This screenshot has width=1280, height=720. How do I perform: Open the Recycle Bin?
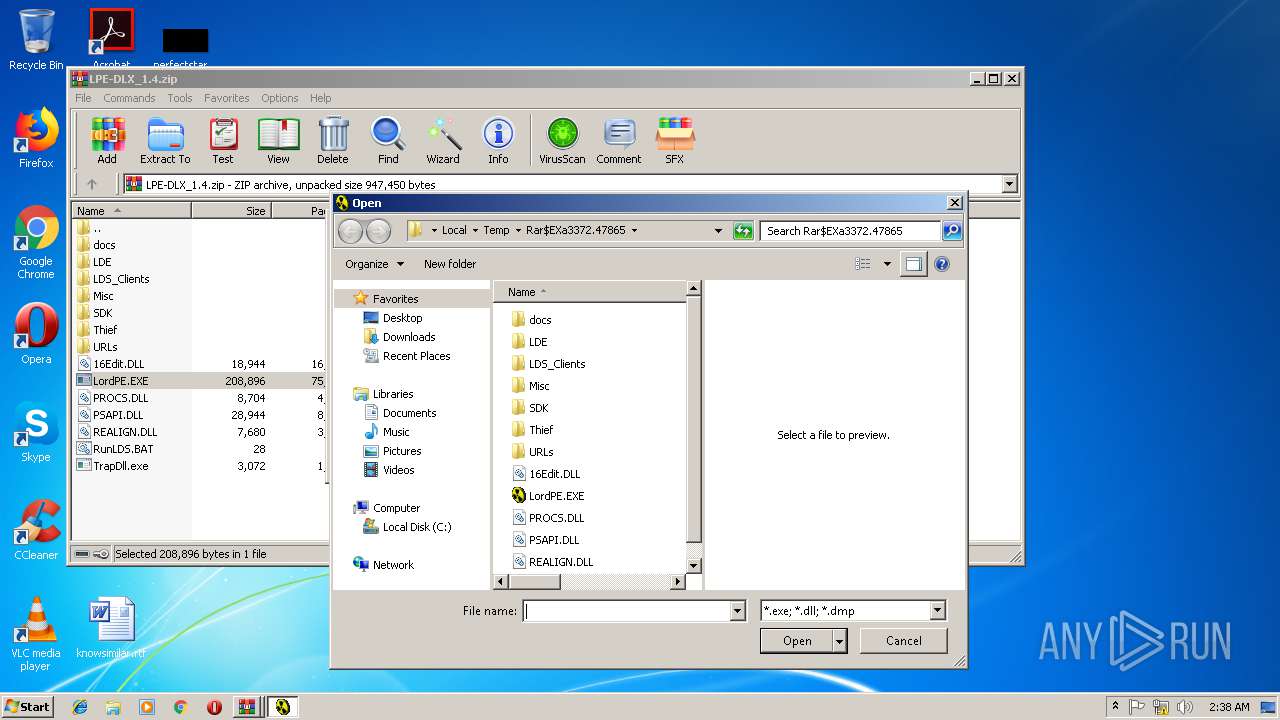pyautogui.click(x=36, y=40)
